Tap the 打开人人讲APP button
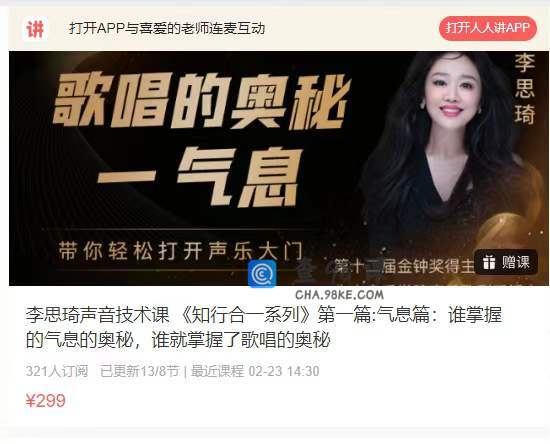The width and height of the screenshot is (550, 444). point(488,28)
